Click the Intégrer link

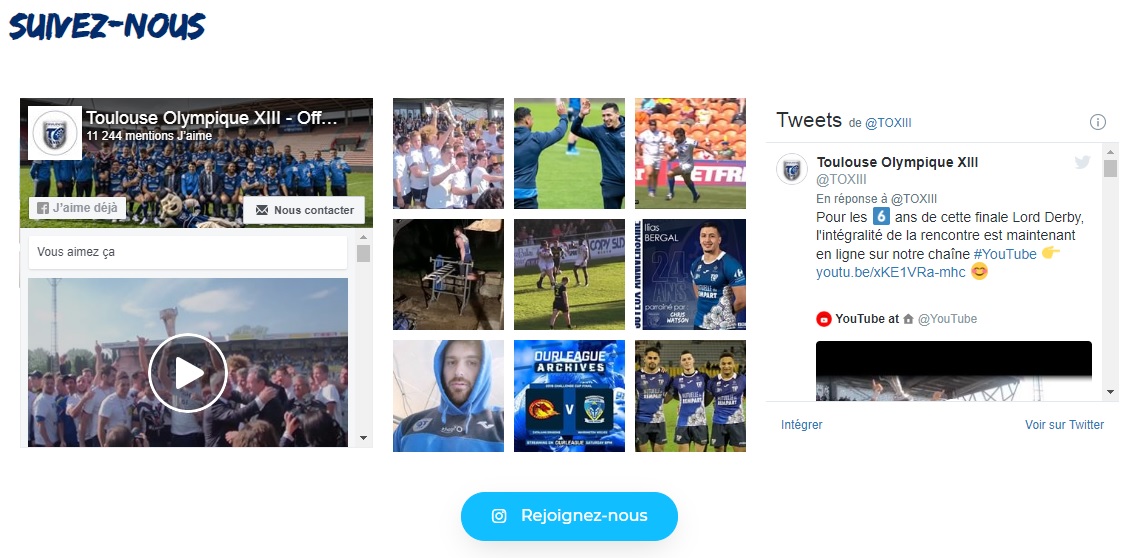click(x=802, y=425)
